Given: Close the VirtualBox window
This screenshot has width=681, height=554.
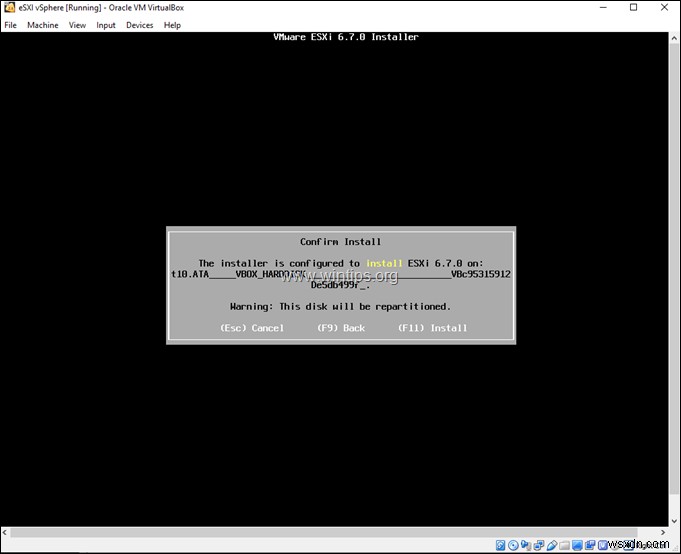Looking at the screenshot, I should click(x=664, y=7).
